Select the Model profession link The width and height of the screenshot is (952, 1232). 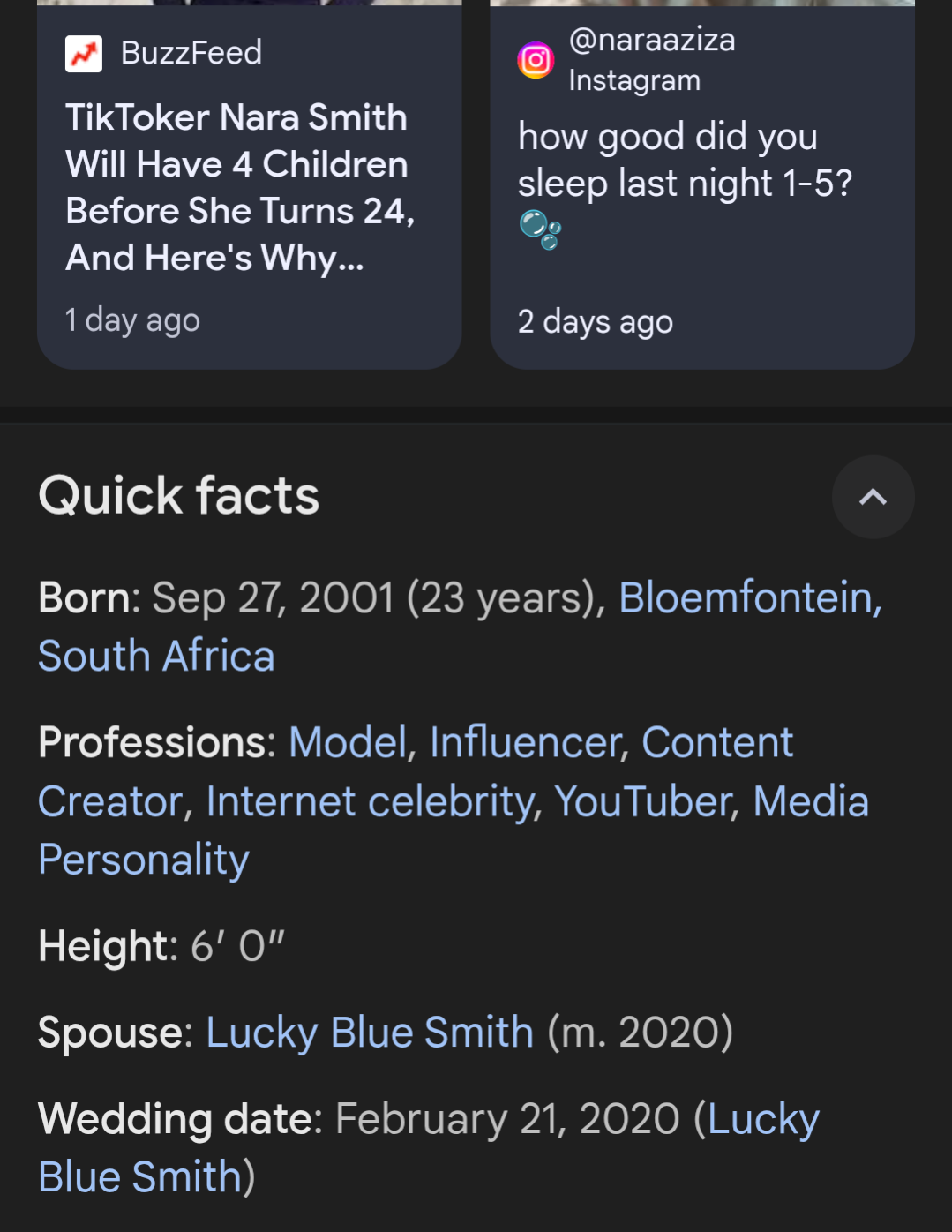(348, 742)
